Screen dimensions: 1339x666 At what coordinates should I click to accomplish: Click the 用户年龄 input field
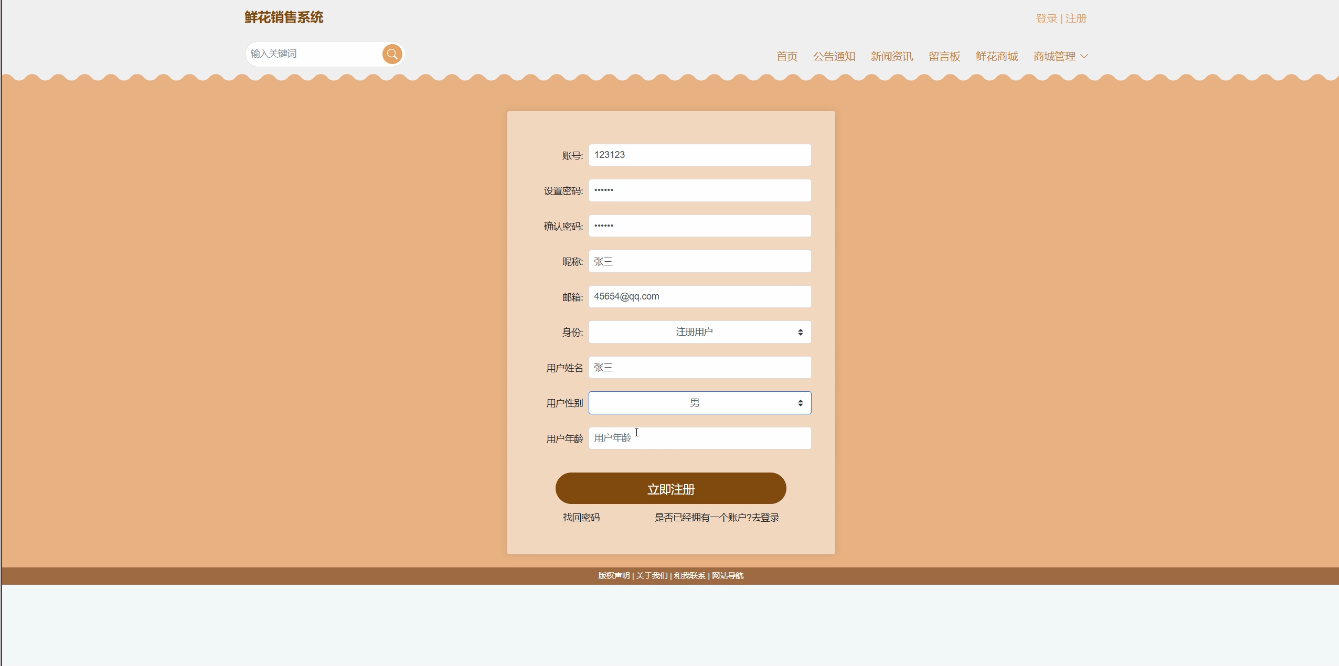point(700,438)
